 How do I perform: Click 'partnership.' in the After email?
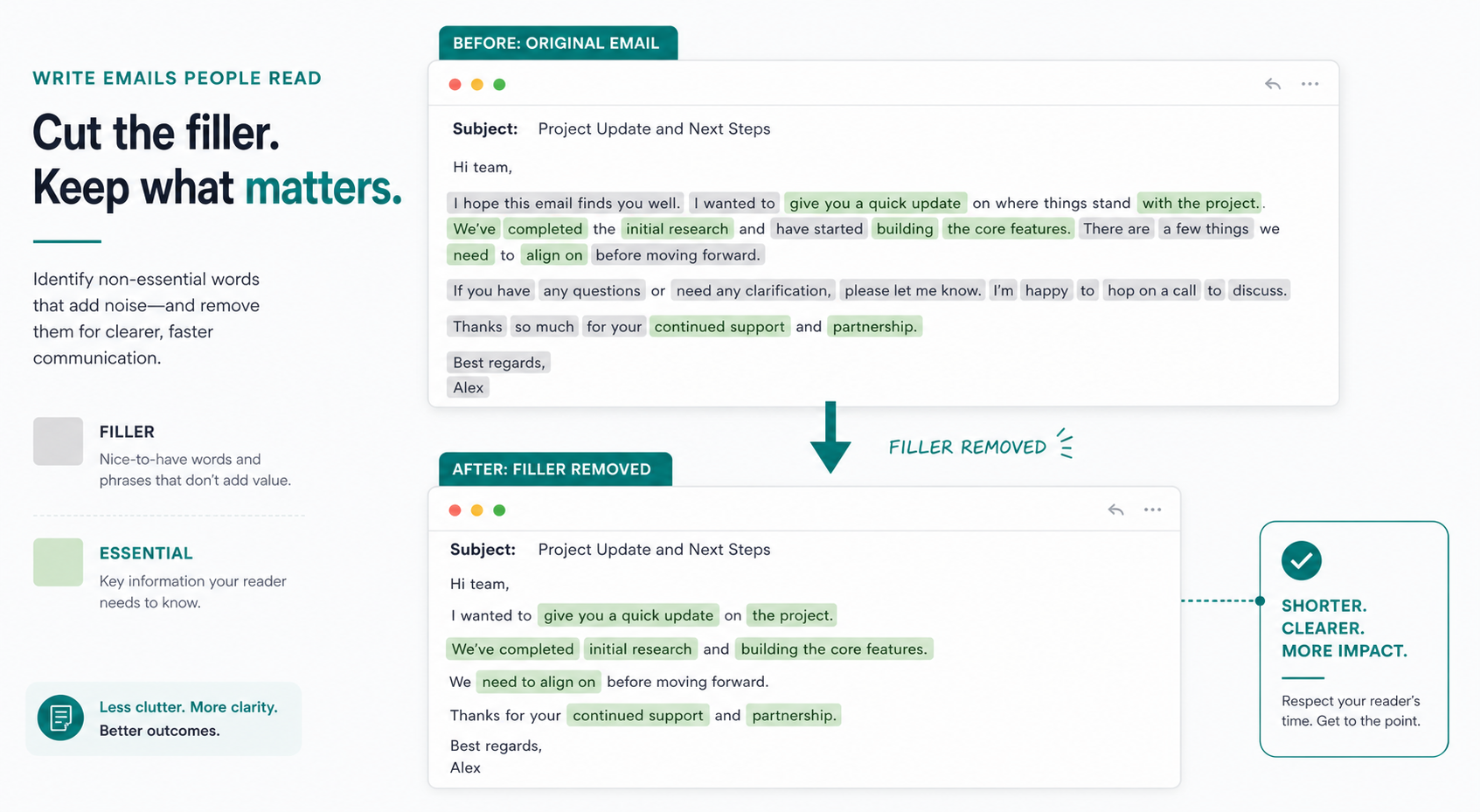click(x=794, y=716)
